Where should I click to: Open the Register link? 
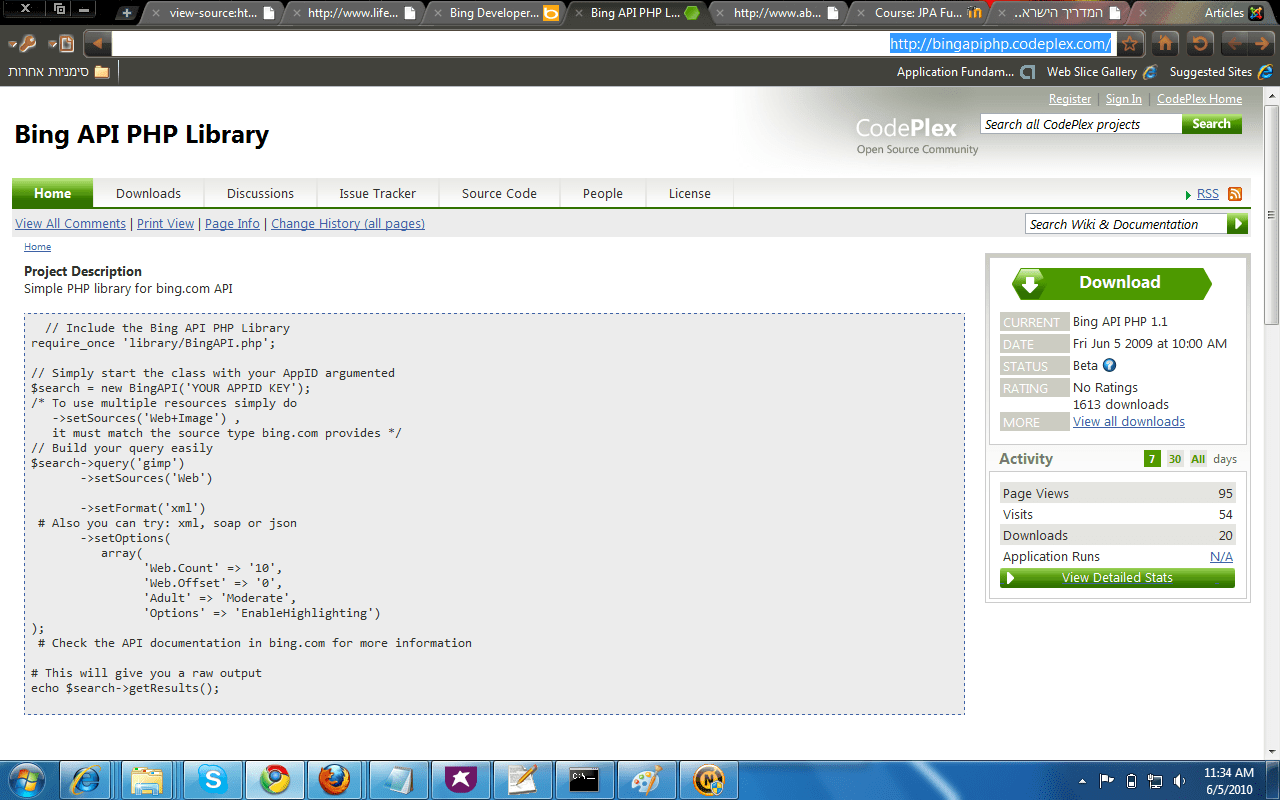pos(1070,99)
